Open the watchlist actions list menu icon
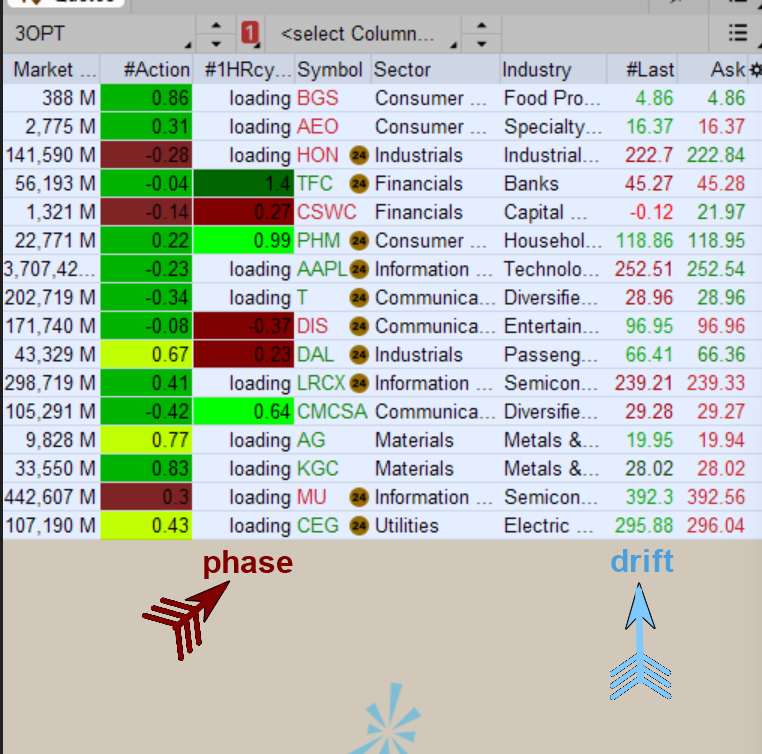This screenshot has height=754, width=762. 738,34
